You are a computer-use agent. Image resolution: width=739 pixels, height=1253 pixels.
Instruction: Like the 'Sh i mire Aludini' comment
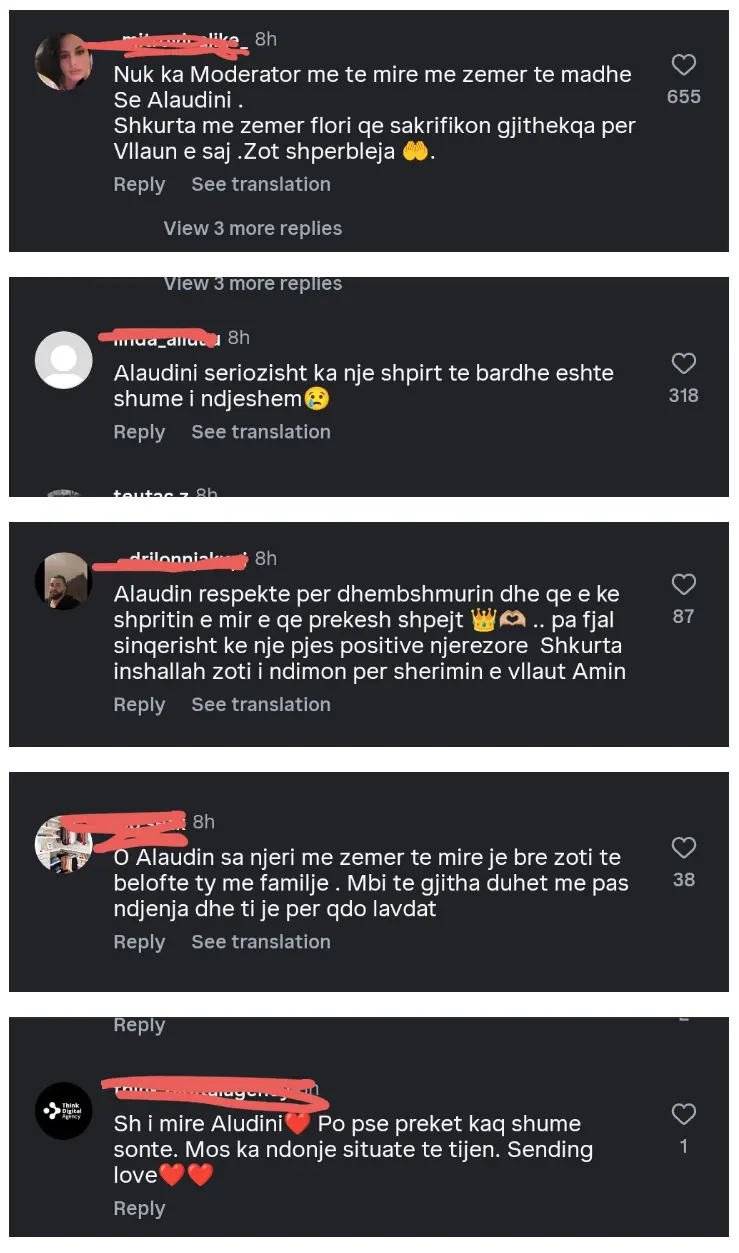coord(684,1115)
